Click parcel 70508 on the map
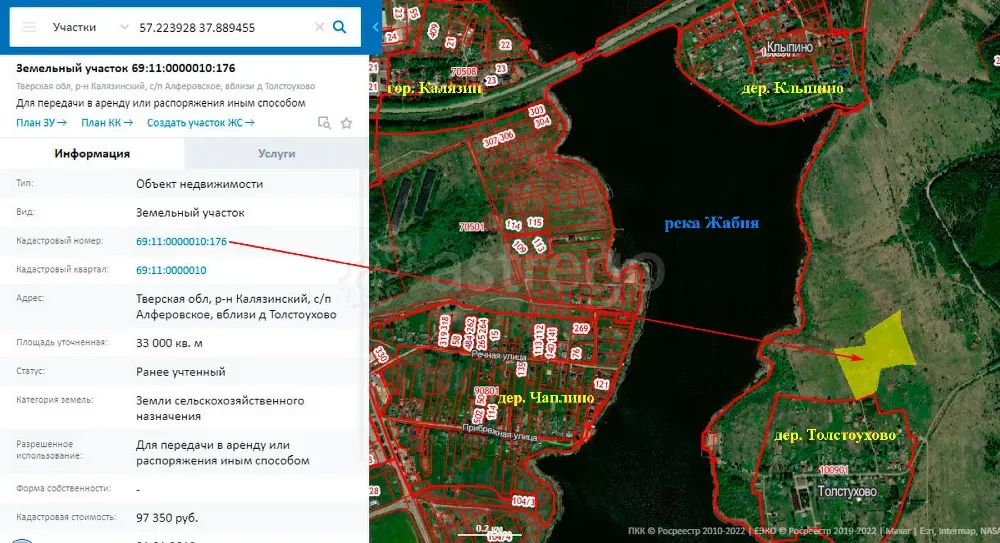 (x=463, y=72)
